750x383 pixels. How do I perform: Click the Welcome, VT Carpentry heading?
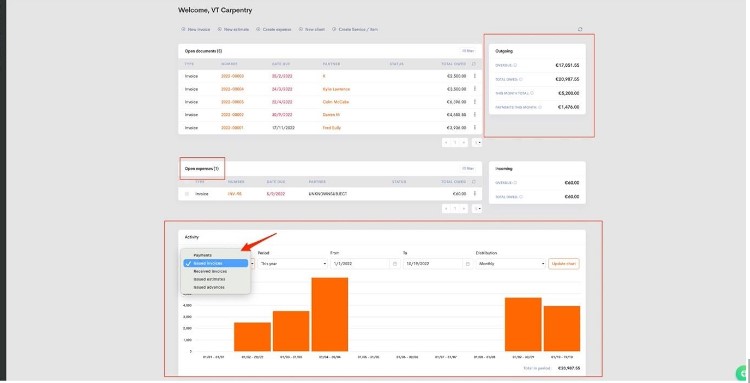[x=215, y=10]
